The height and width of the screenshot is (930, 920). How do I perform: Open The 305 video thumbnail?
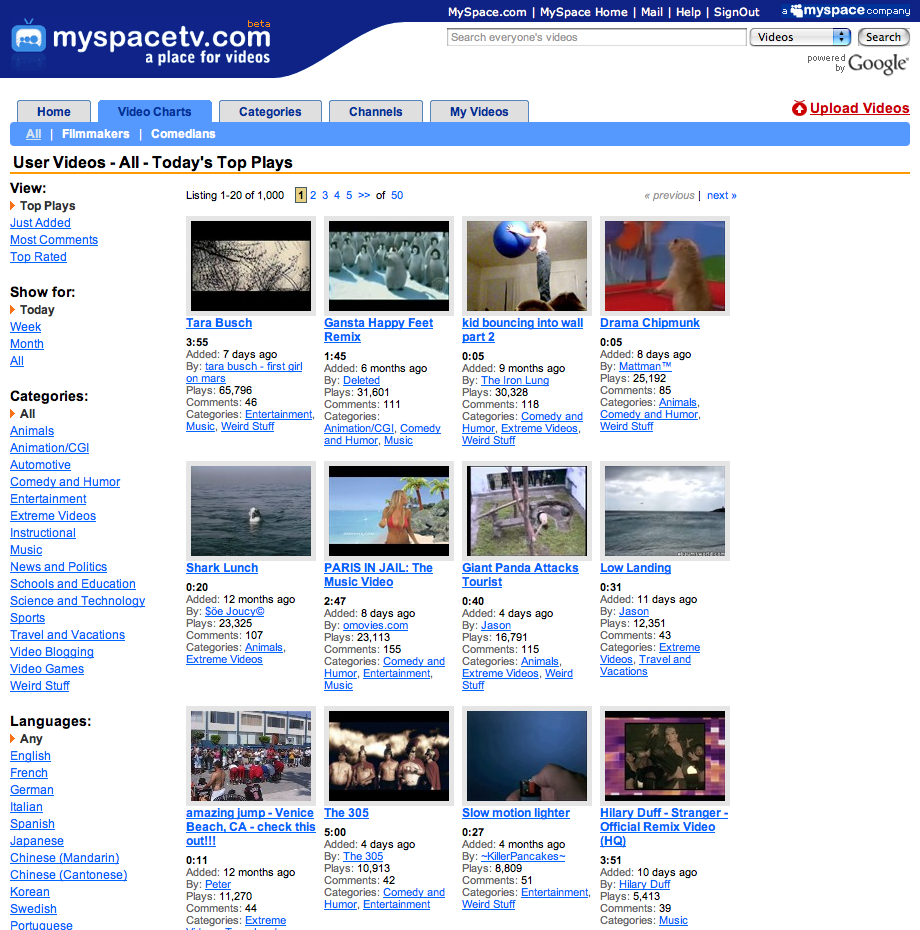[x=389, y=756]
